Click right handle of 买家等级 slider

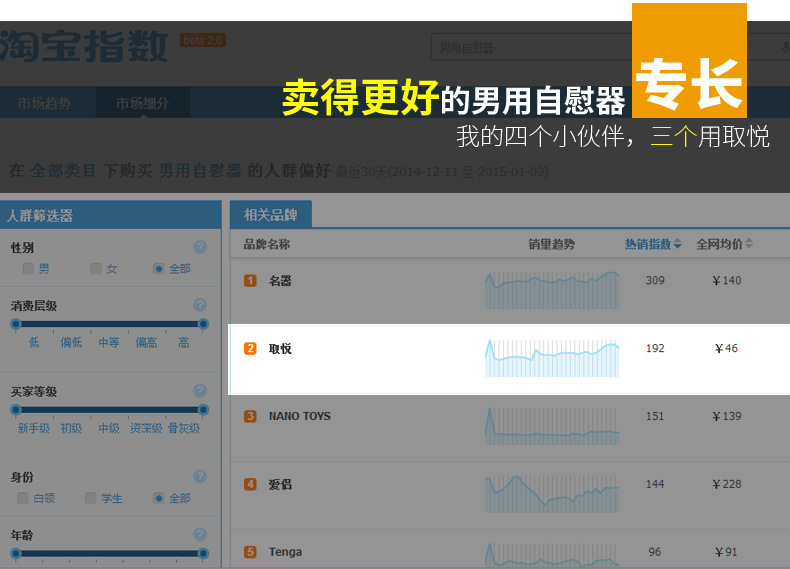click(x=204, y=410)
